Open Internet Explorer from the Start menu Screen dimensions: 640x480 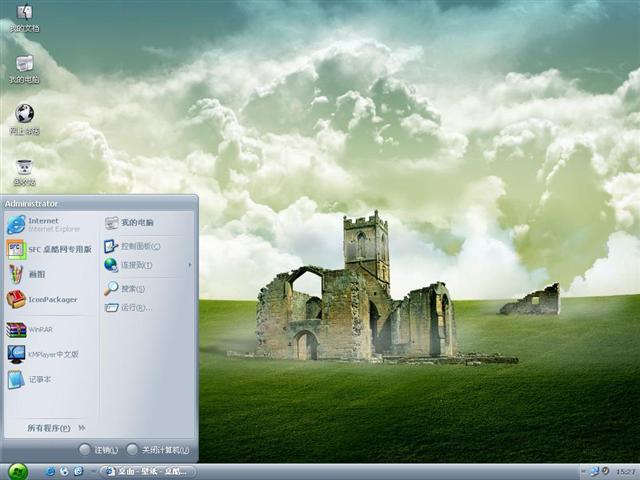[45, 224]
